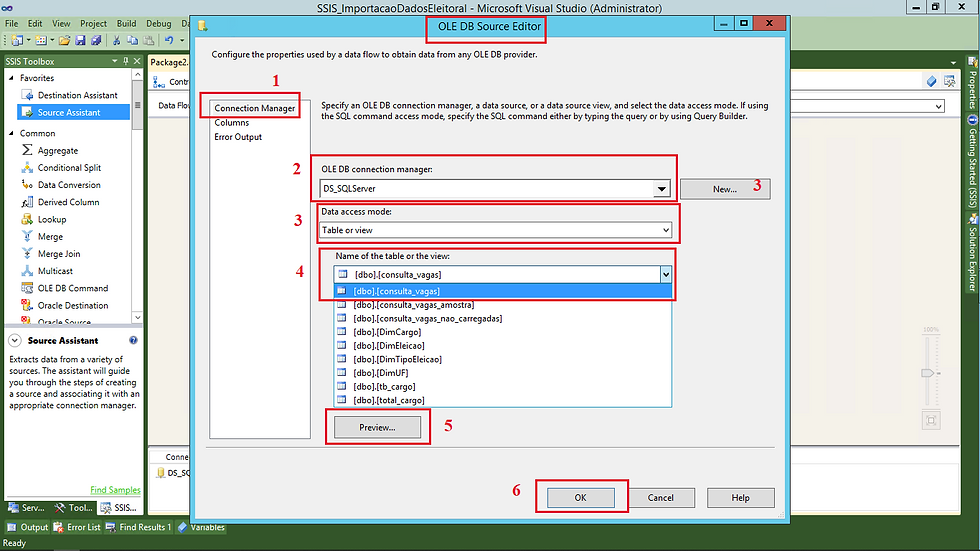980x551 pixels.
Task: Pick the Conditional Split transformation
Action: 69,167
